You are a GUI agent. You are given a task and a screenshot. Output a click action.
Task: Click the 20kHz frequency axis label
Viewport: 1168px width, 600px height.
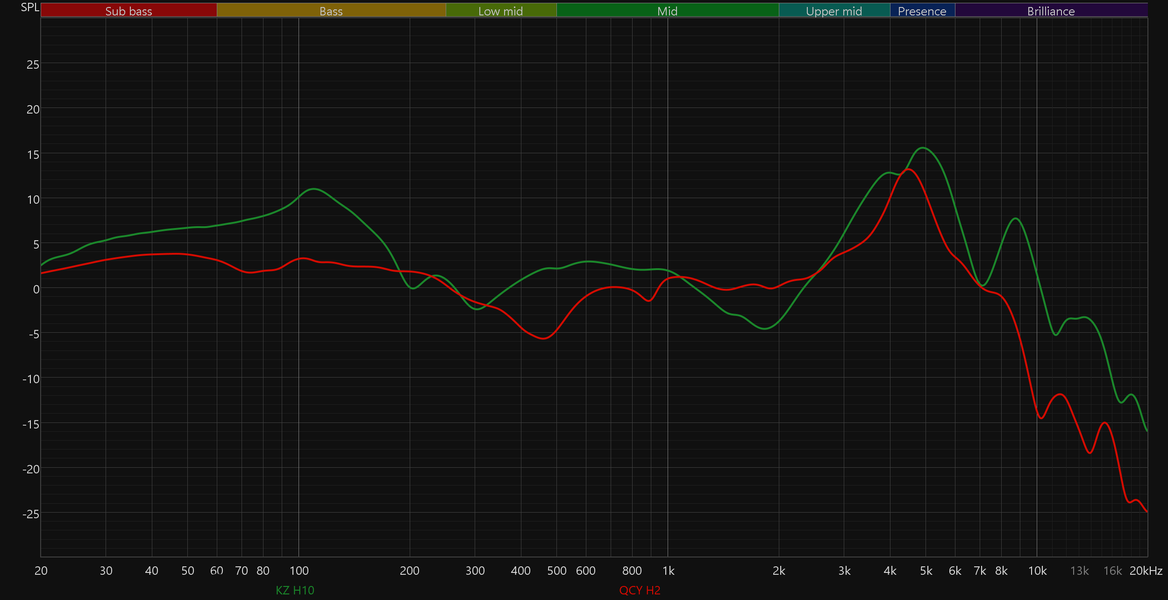(1145, 571)
